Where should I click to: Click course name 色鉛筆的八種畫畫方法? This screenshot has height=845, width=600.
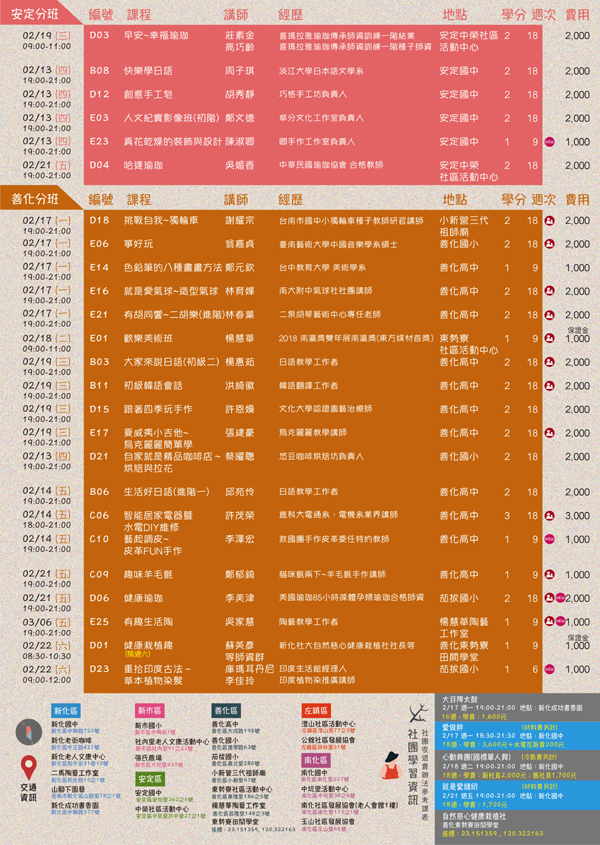click(173, 267)
